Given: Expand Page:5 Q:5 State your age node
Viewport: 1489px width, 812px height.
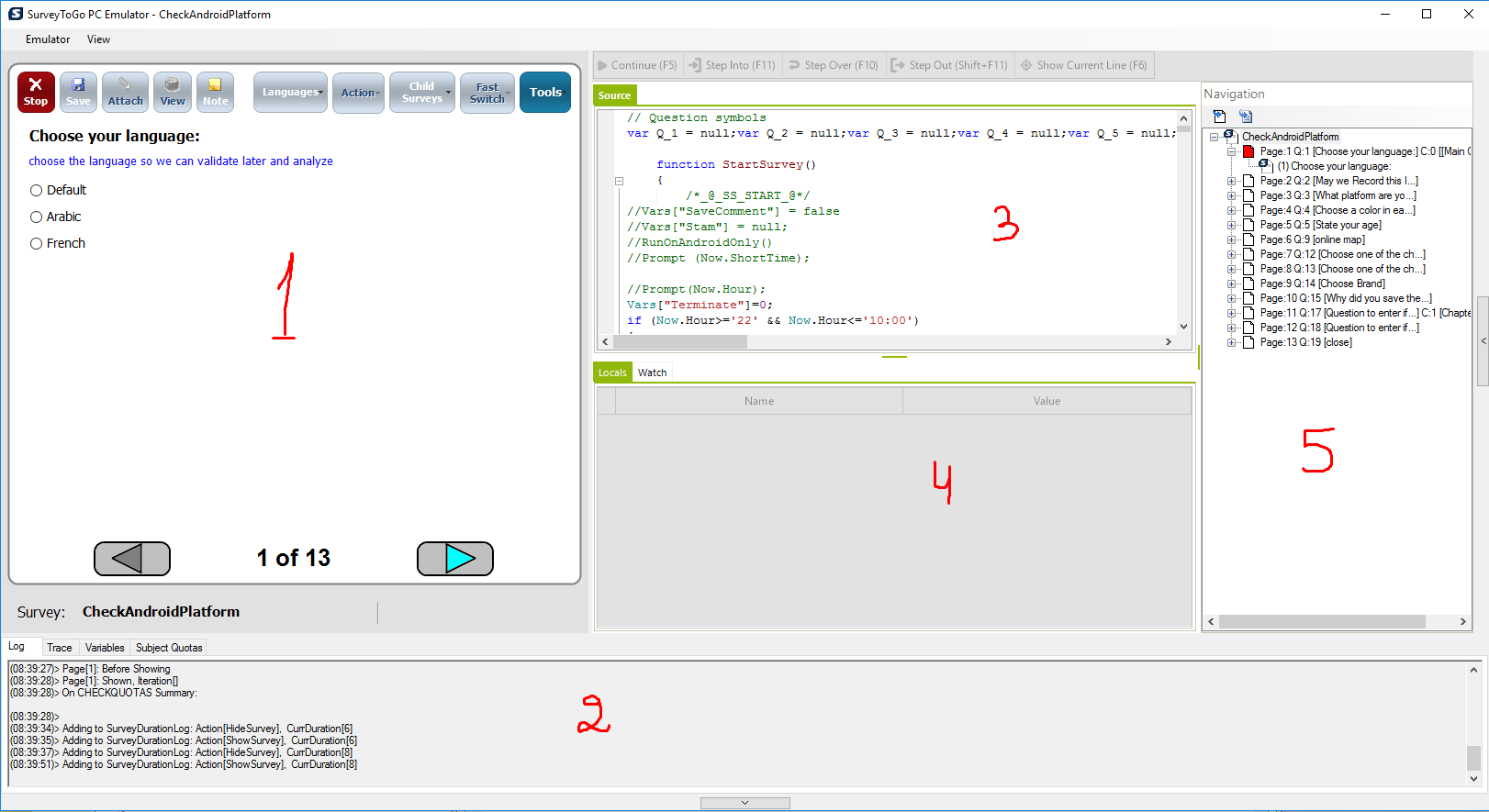Looking at the screenshot, I should coord(1232,225).
